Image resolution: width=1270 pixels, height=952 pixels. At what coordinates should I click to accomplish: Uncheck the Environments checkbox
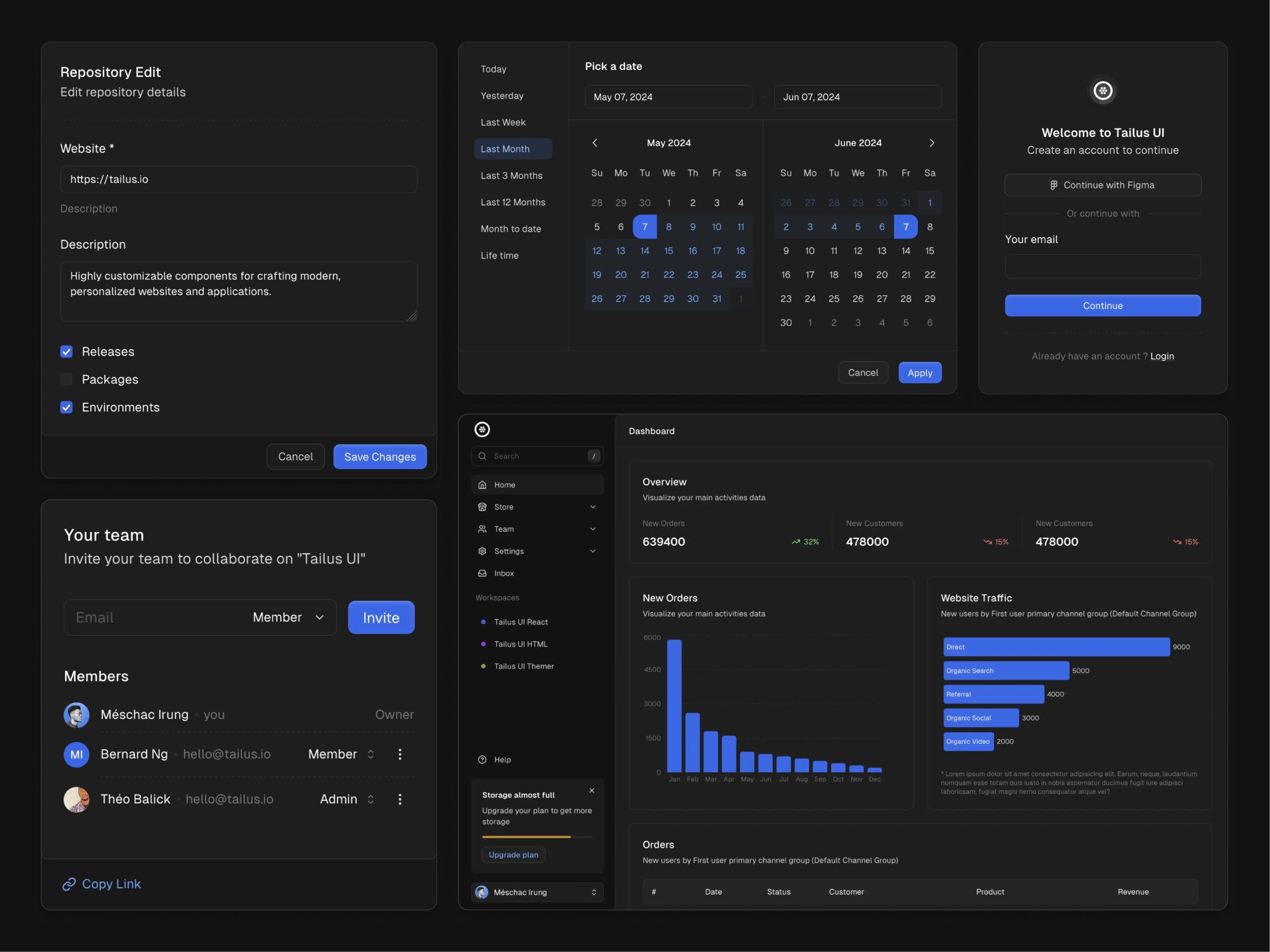66,407
